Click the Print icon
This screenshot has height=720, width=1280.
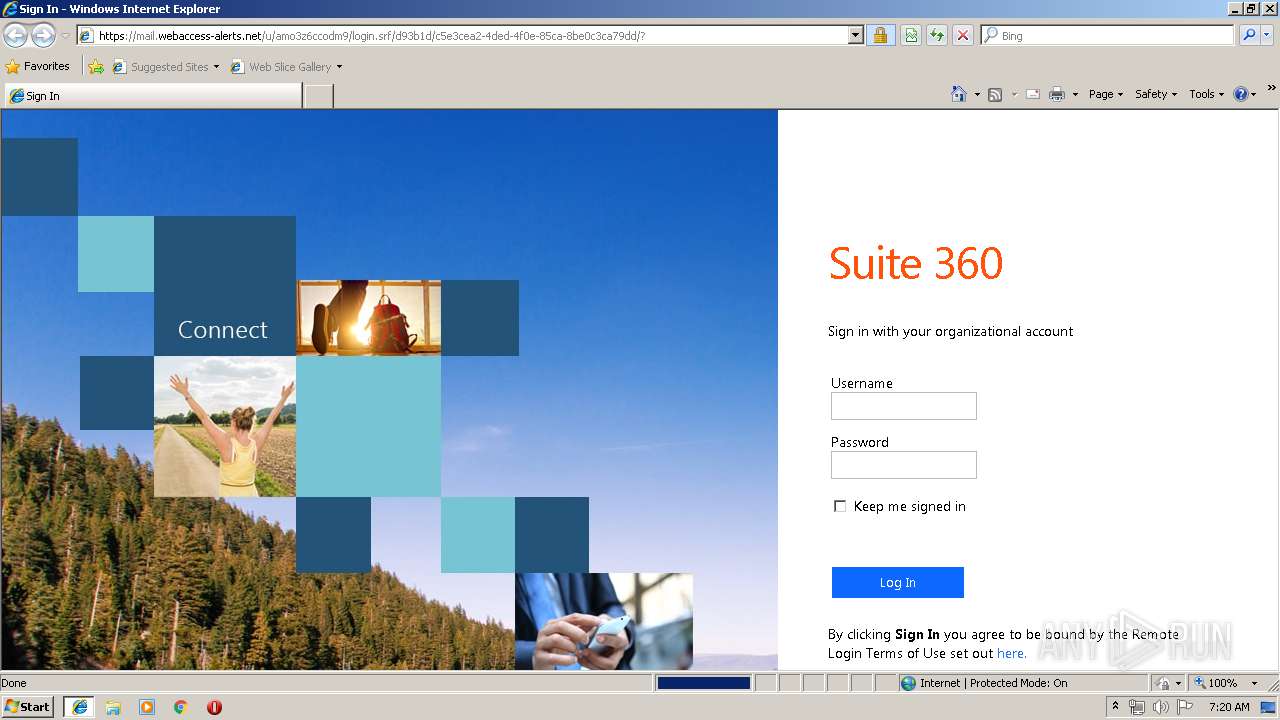[1057, 94]
